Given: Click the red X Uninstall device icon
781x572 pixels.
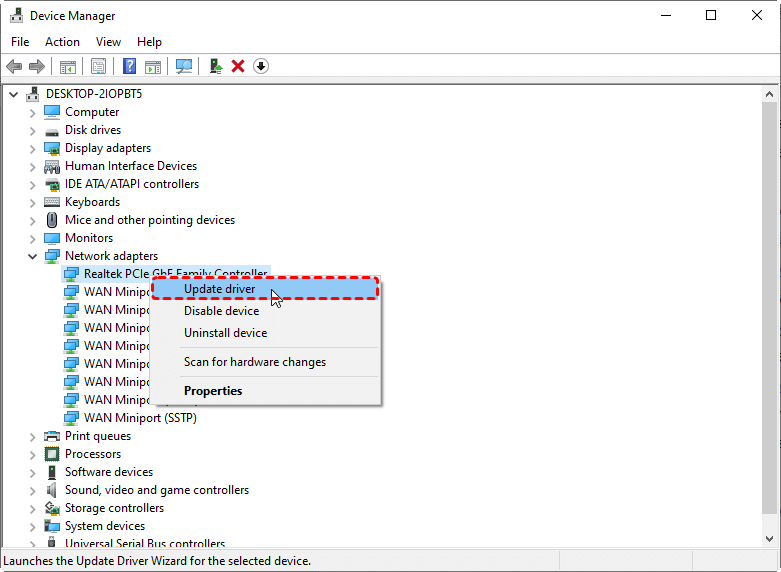Looking at the screenshot, I should pos(238,66).
